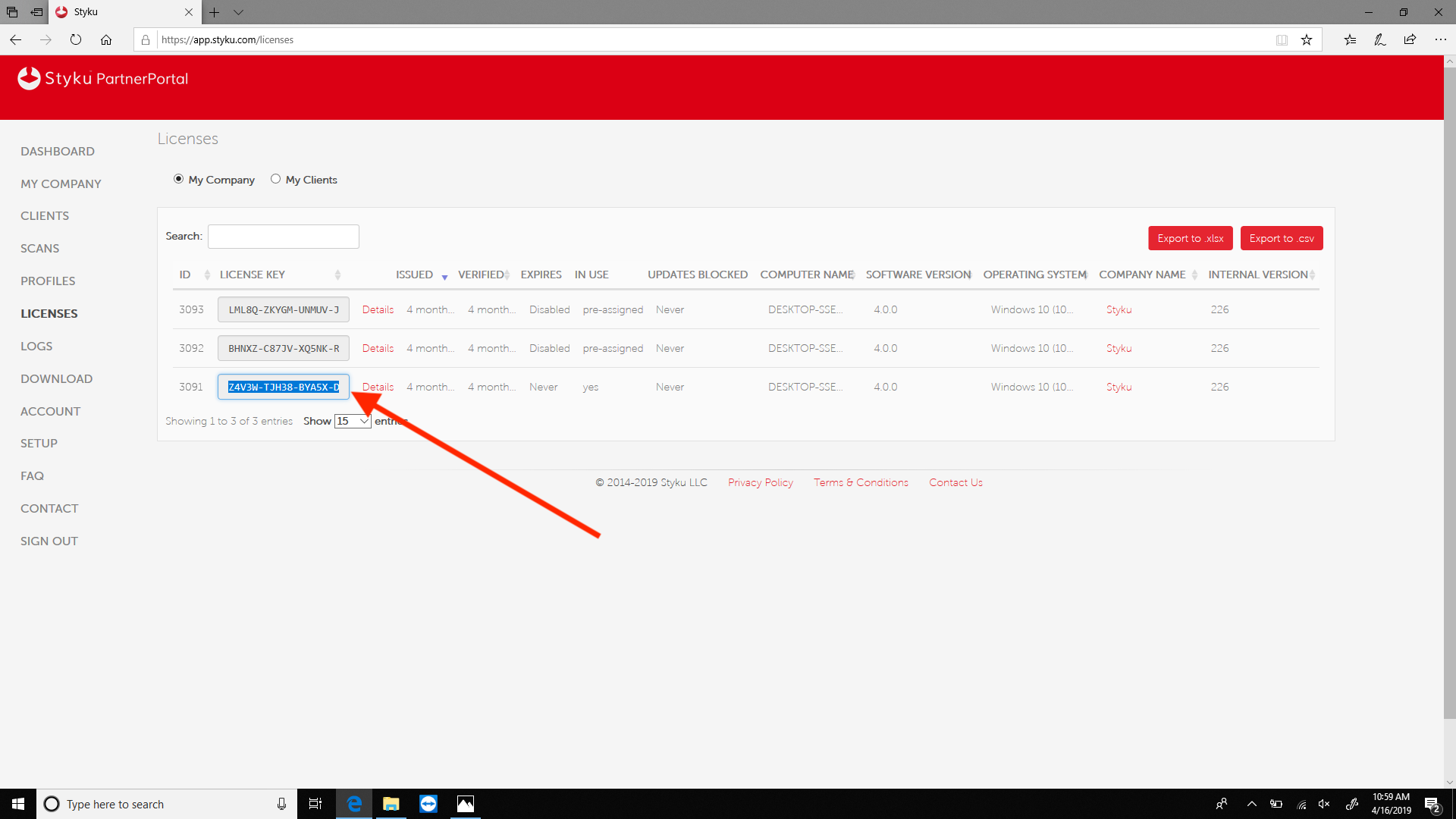Open Terms & Conditions link
Viewport: 1456px width, 819px height.
tap(861, 482)
